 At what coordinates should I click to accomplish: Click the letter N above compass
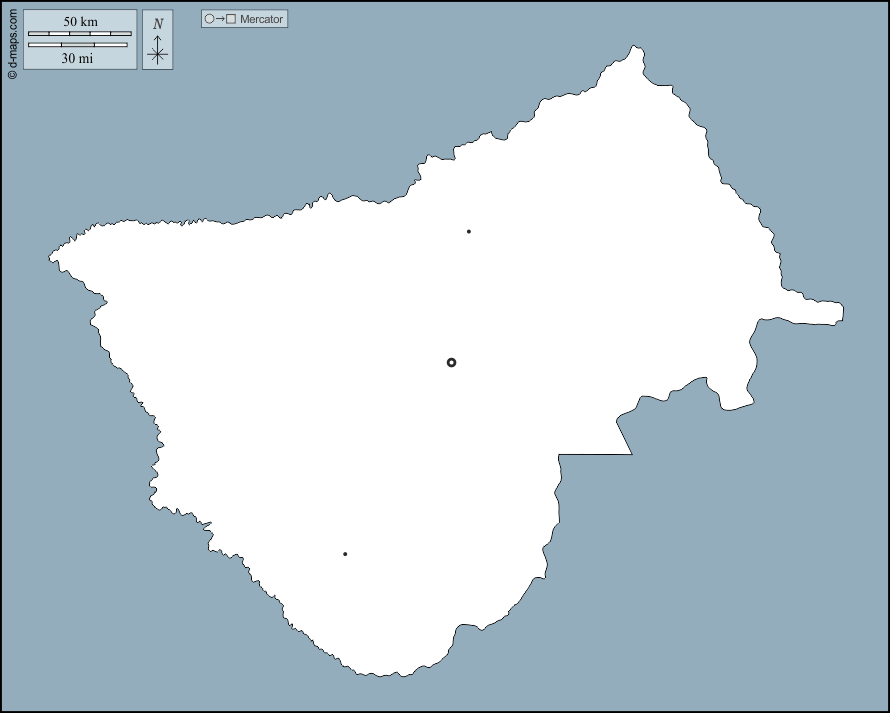tap(158, 24)
